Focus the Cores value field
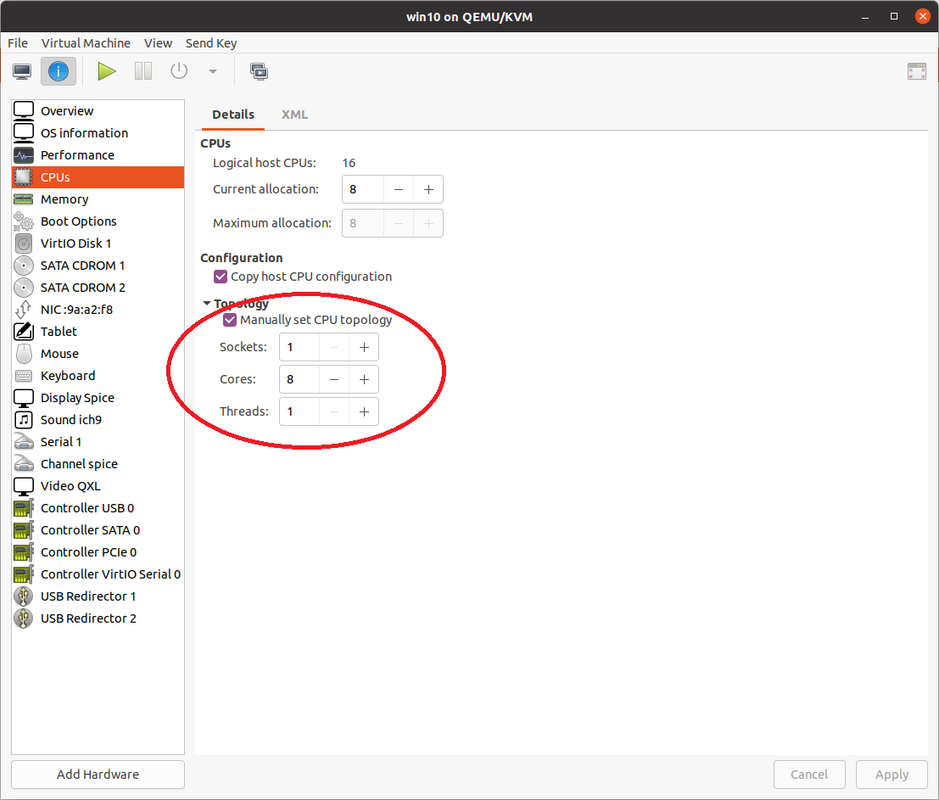This screenshot has height=800, width=939. [299, 380]
